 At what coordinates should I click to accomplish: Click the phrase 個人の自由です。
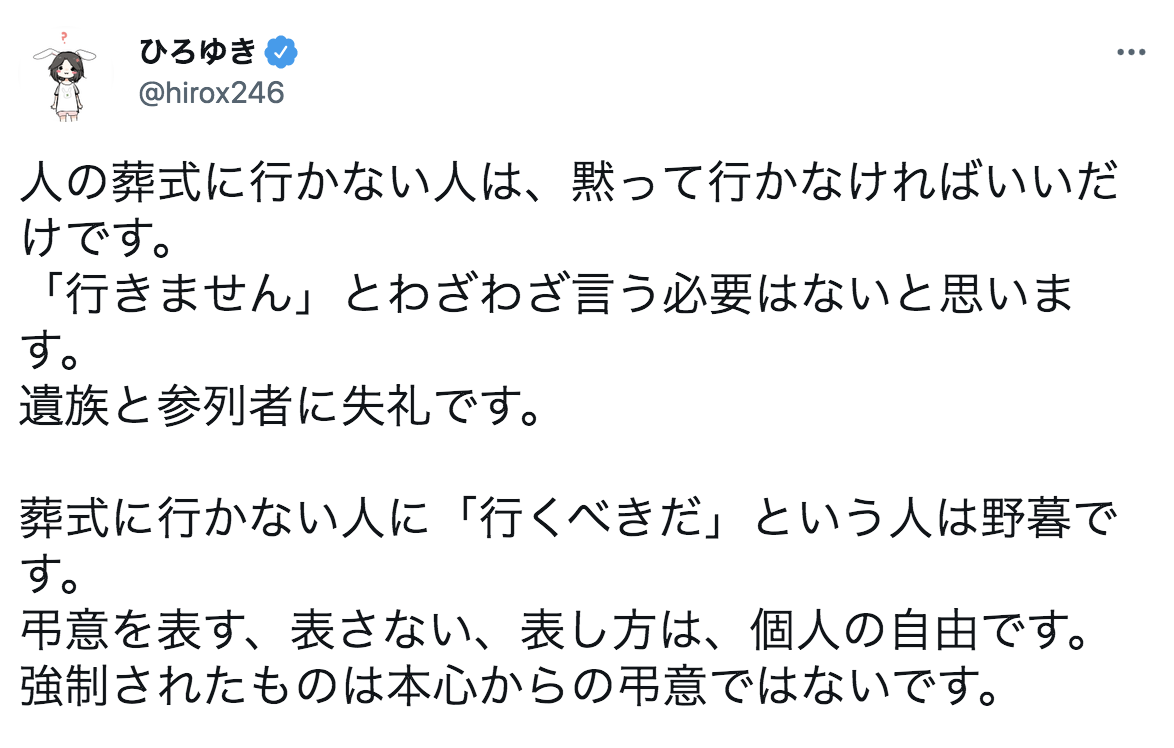[x=919, y=630]
